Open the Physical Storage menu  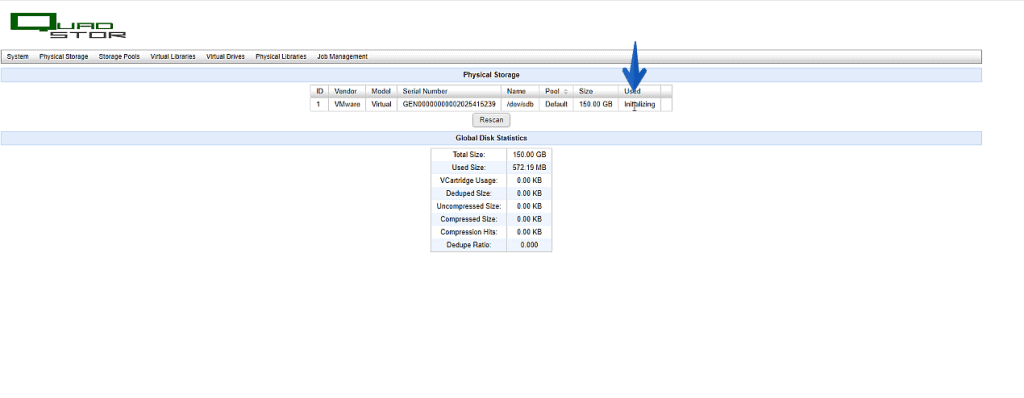coord(63,57)
